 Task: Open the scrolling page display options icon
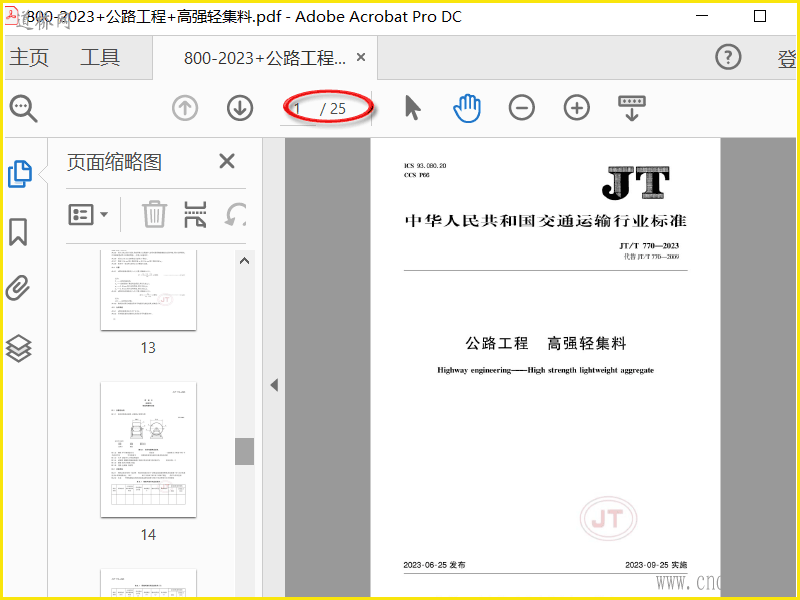coord(632,108)
